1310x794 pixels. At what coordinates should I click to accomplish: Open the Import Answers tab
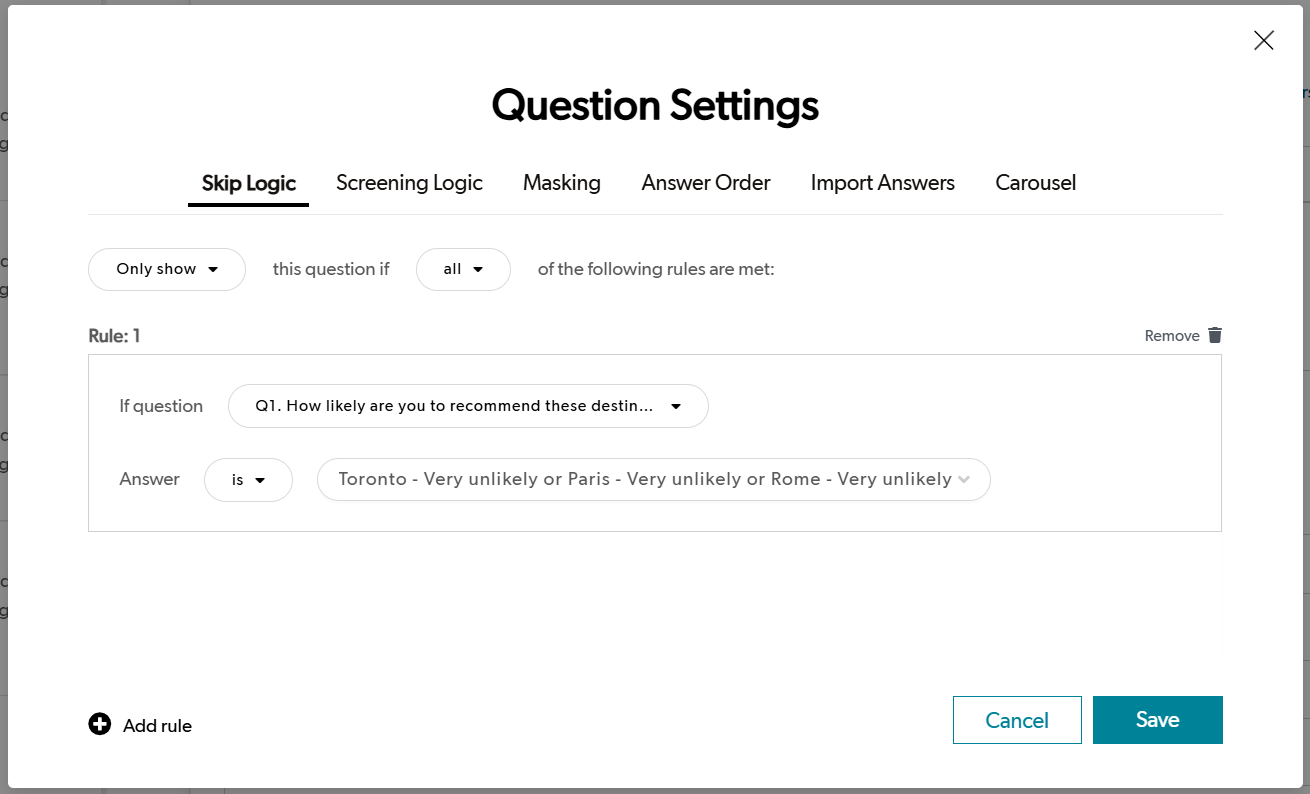point(882,183)
